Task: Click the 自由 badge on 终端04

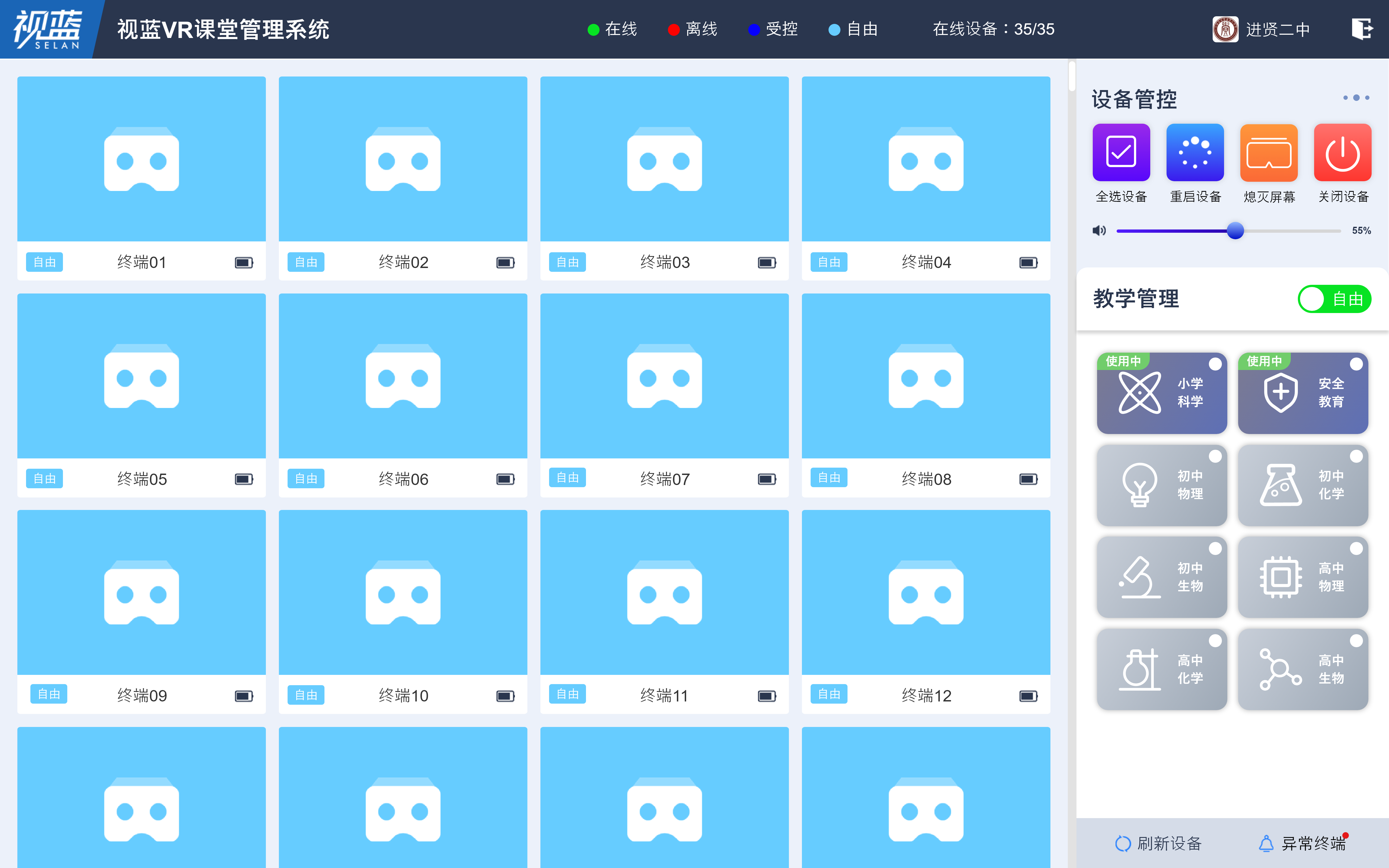Action: pyautogui.click(x=829, y=262)
